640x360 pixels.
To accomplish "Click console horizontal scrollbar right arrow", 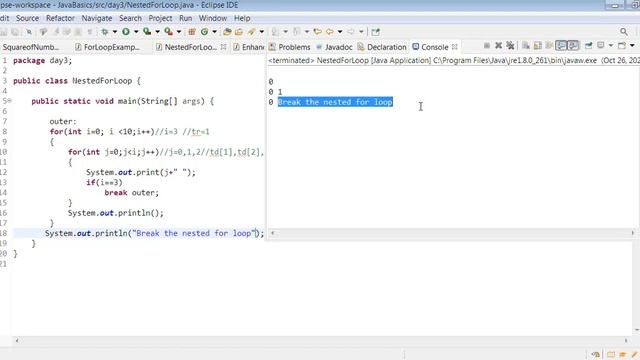I will click(x=633, y=233).
